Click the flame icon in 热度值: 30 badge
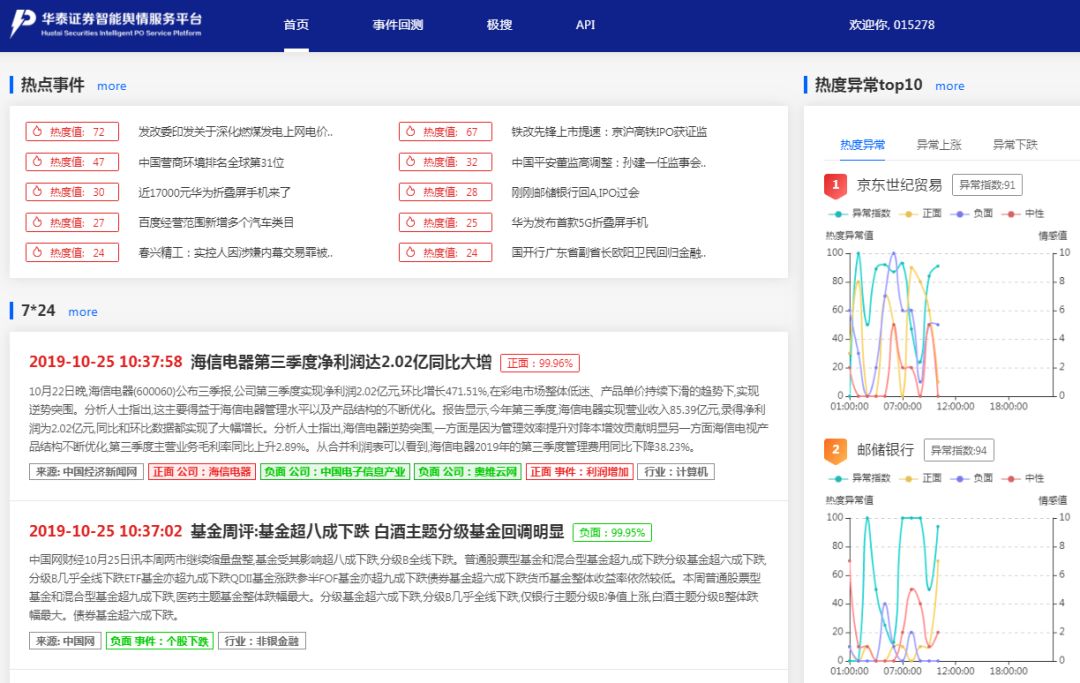Screen dimensions: 1080x683 pos(37,191)
